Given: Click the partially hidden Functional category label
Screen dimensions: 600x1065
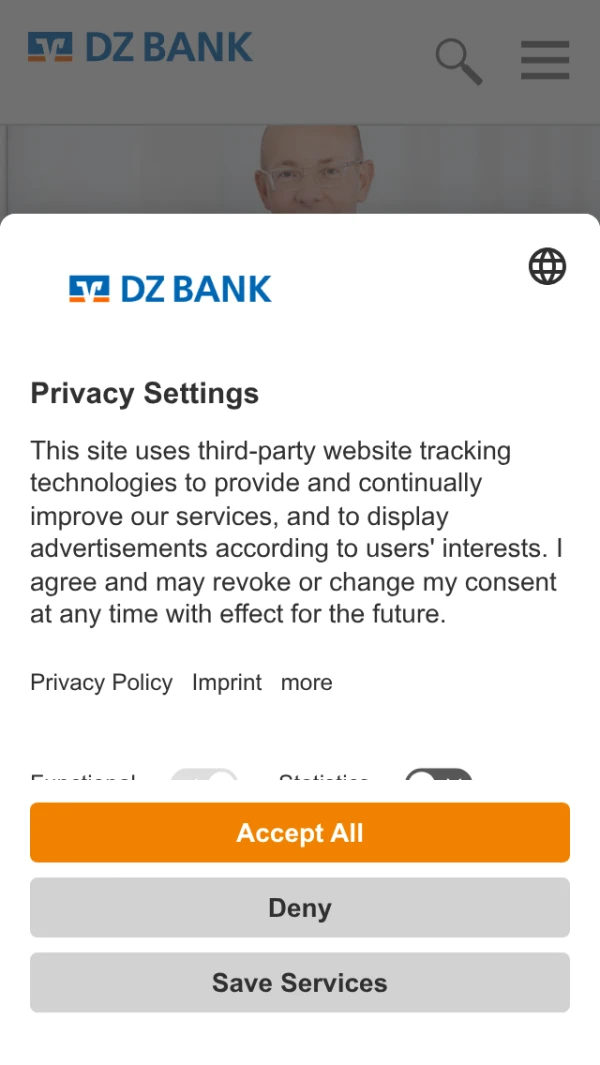Looking at the screenshot, I should coord(83,778).
